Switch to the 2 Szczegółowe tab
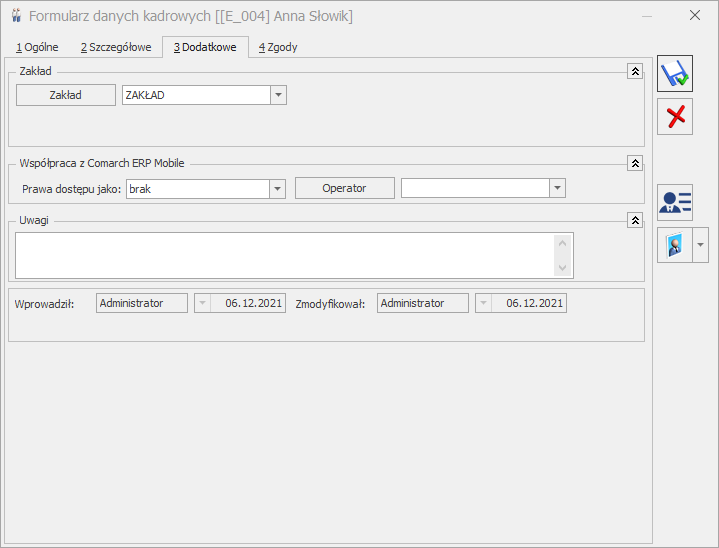Screen dimensions: 719x548 click(116, 47)
